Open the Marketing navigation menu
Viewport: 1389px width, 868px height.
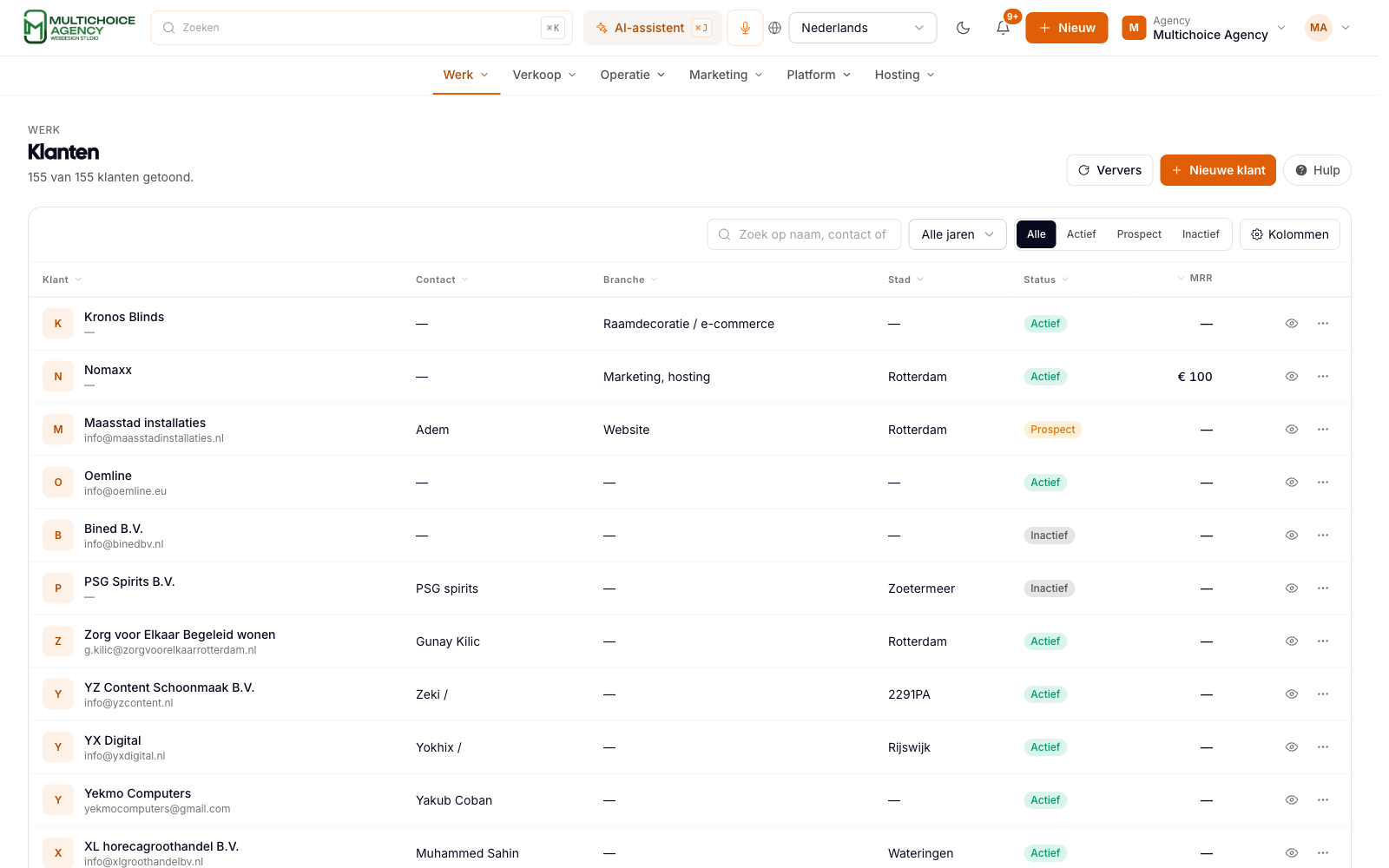pos(726,75)
